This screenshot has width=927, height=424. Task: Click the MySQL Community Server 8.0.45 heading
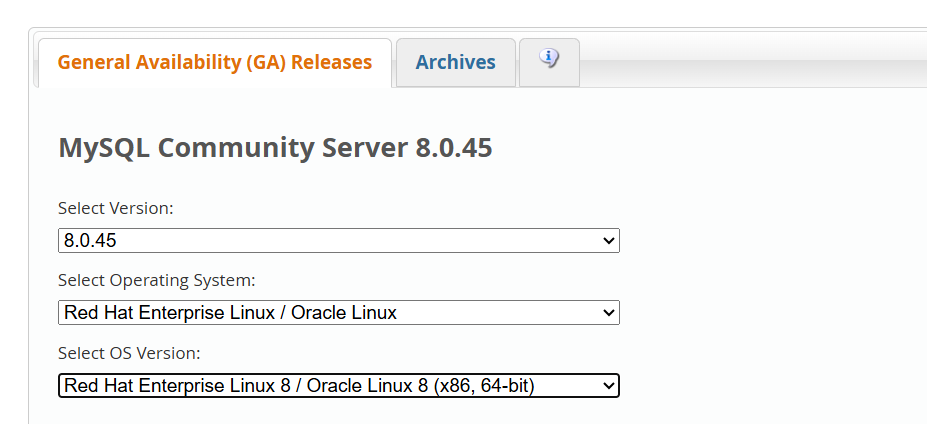275,148
